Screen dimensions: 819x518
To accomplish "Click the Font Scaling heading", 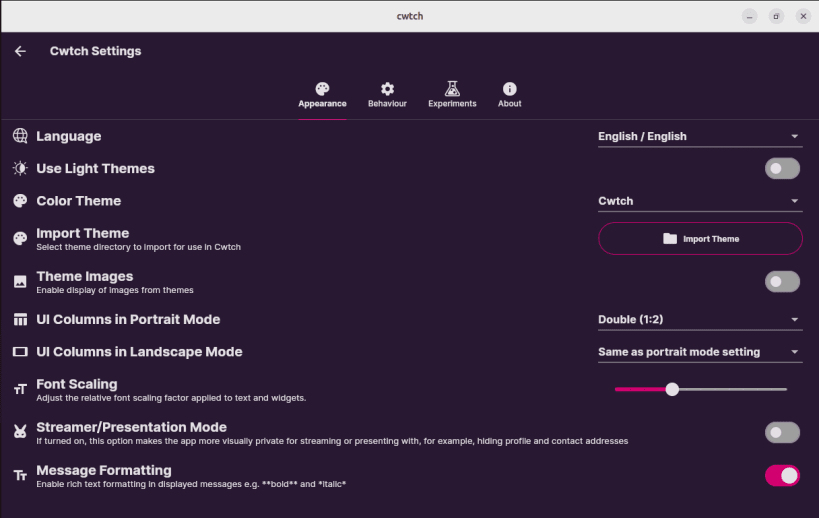I will coord(77,384).
